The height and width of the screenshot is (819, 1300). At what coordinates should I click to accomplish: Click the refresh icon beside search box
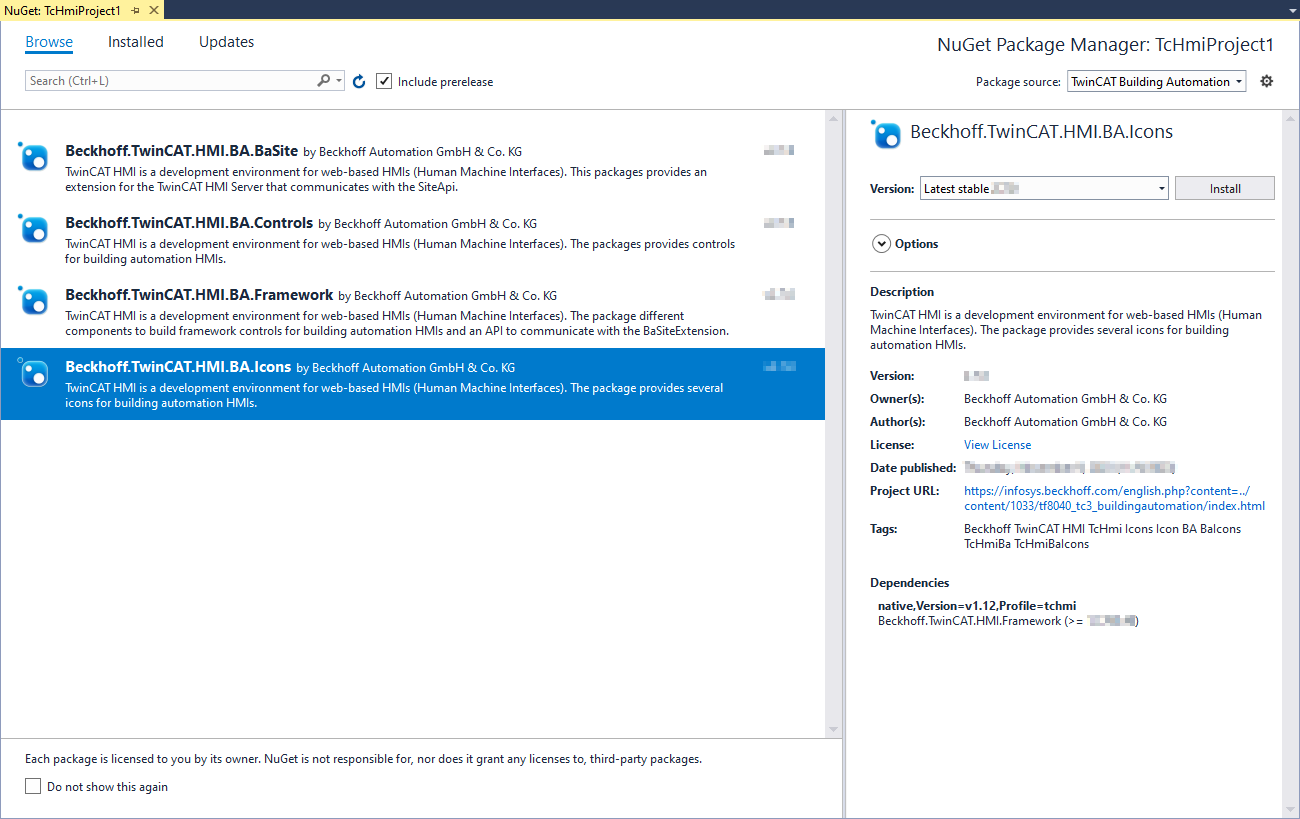point(360,82)
